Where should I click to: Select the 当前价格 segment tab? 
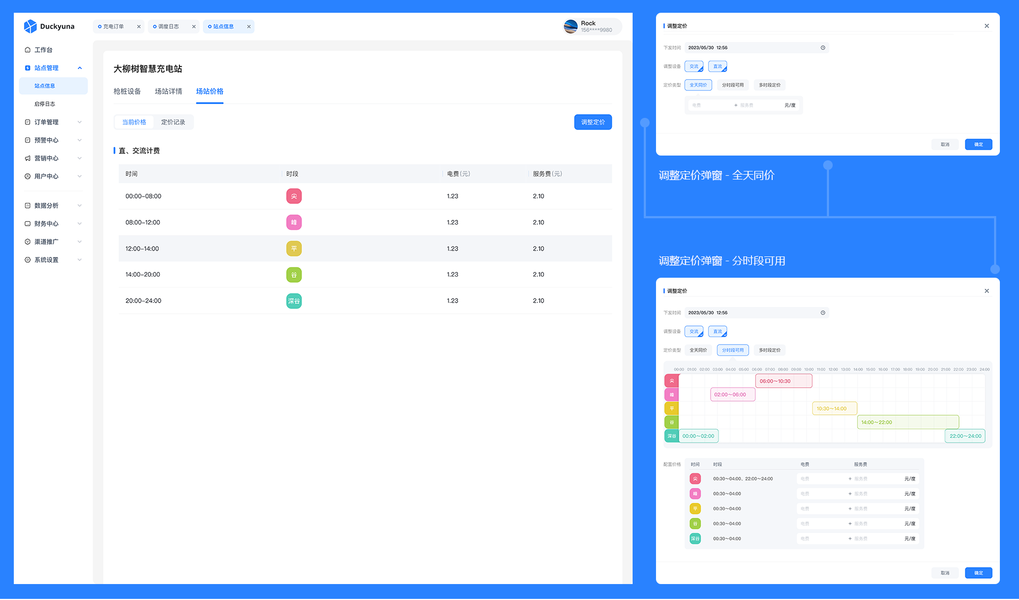pos(135,122)
